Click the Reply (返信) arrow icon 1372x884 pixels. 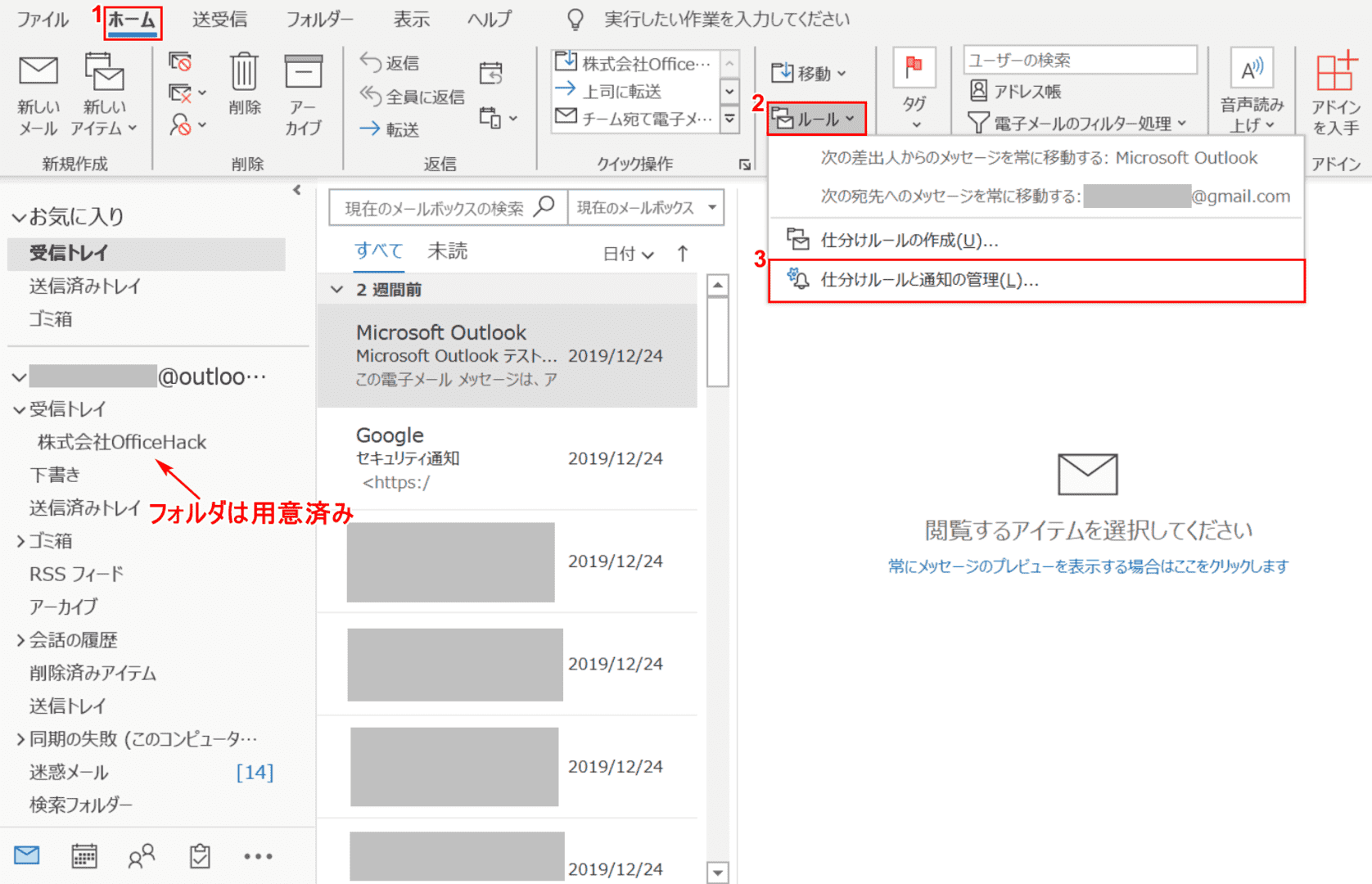(371, 62)
